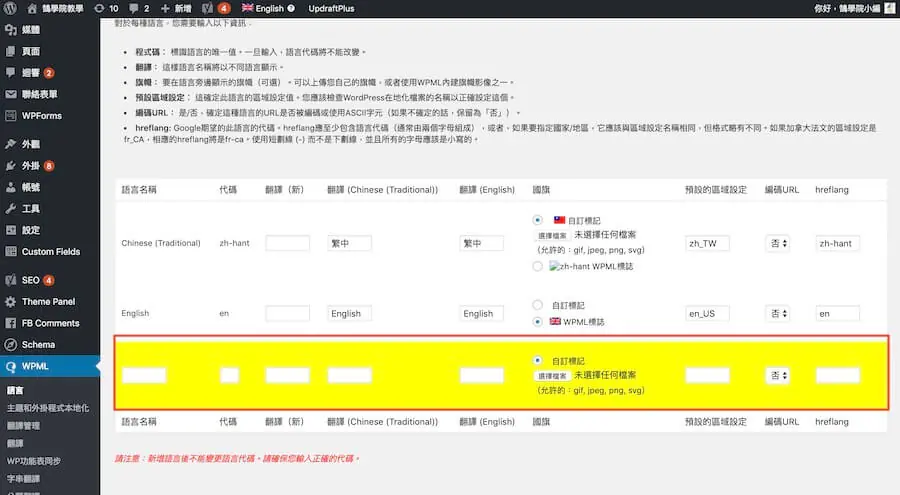Select zh-hant WPML flag radio button
Viewport: 900px width, 495px height.
tap(537, 266)
